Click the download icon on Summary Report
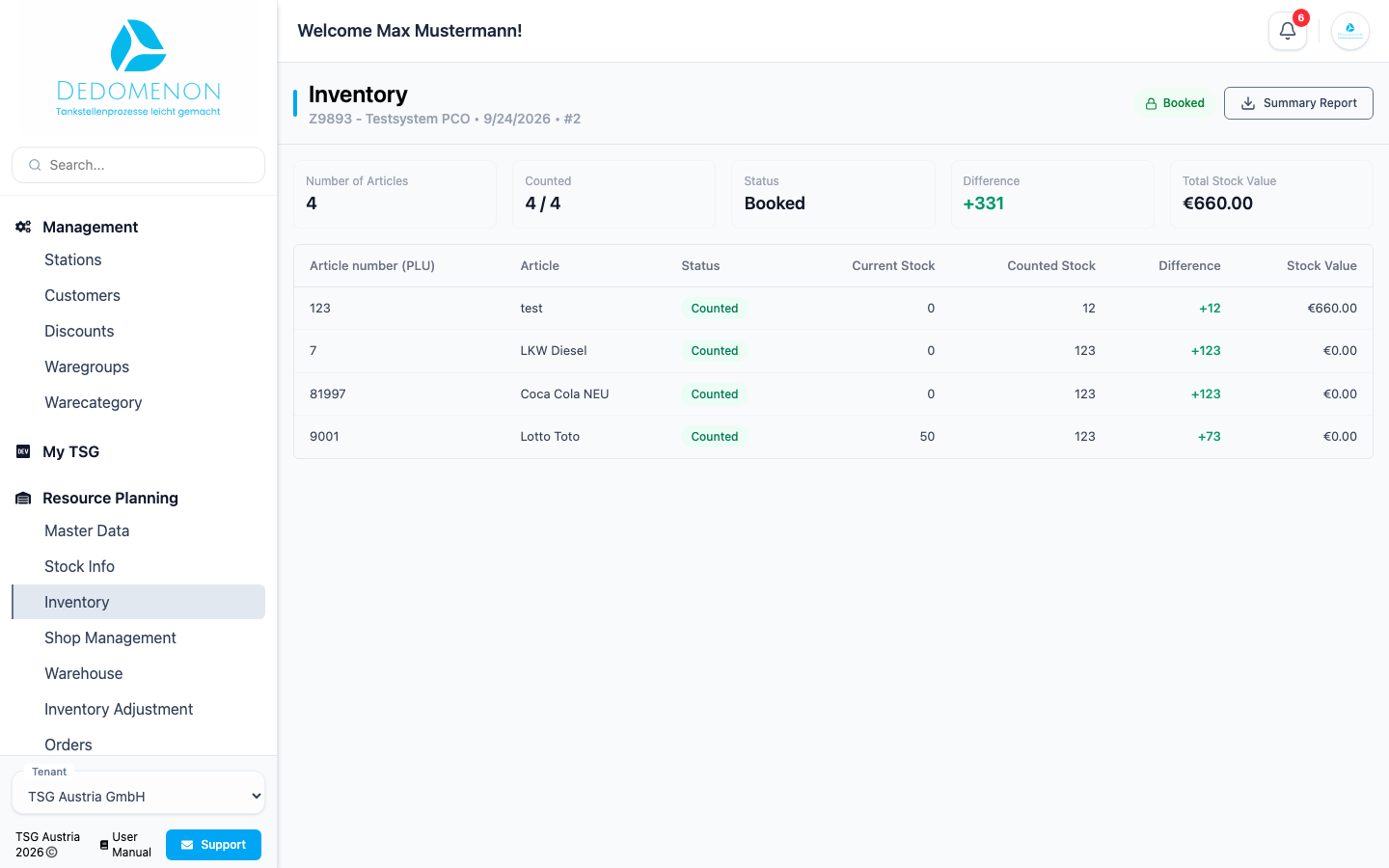The height and width of the screenshot is (868, 1389). click(1248, 103)
